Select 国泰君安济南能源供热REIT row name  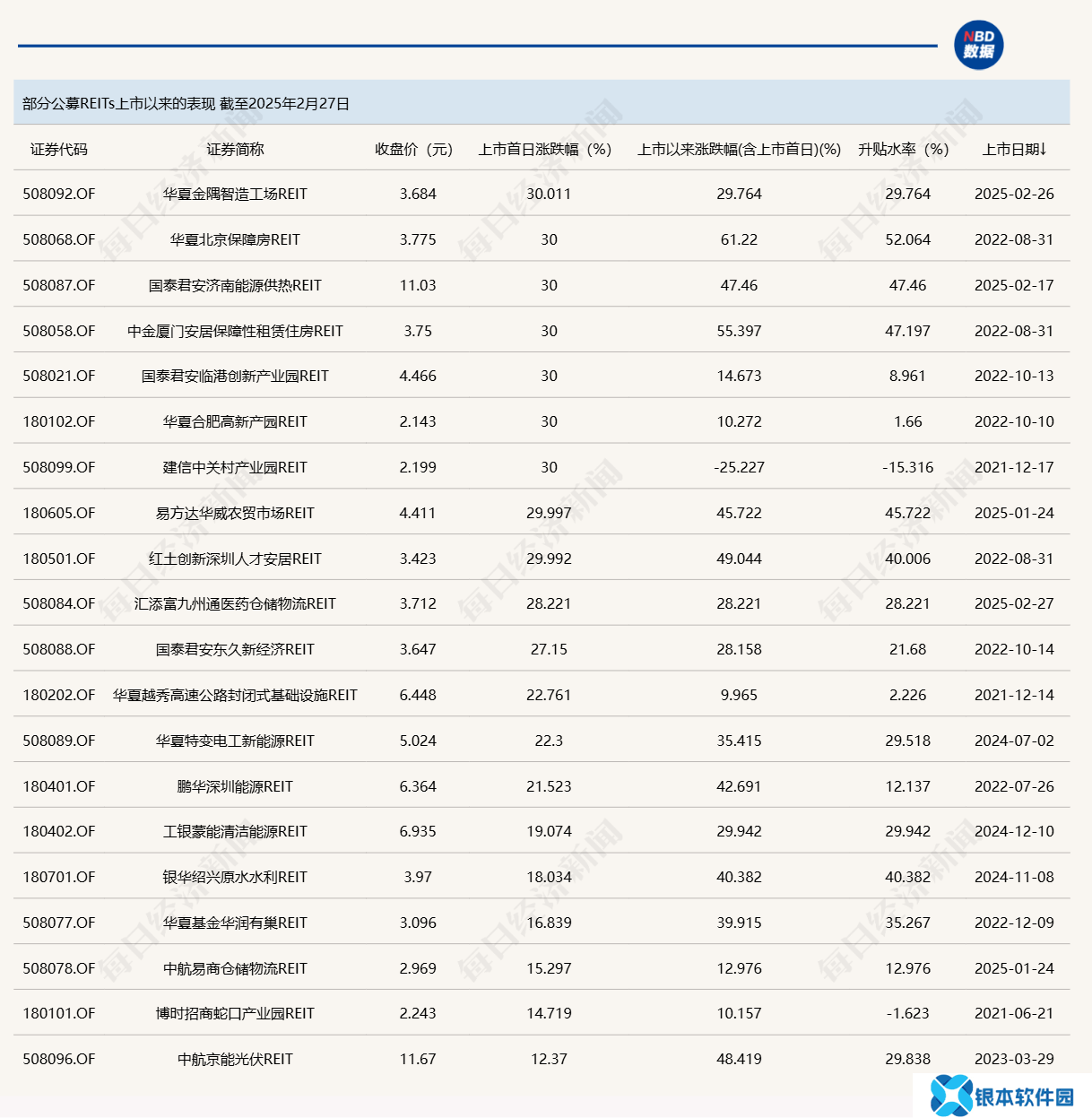point(235,285)
